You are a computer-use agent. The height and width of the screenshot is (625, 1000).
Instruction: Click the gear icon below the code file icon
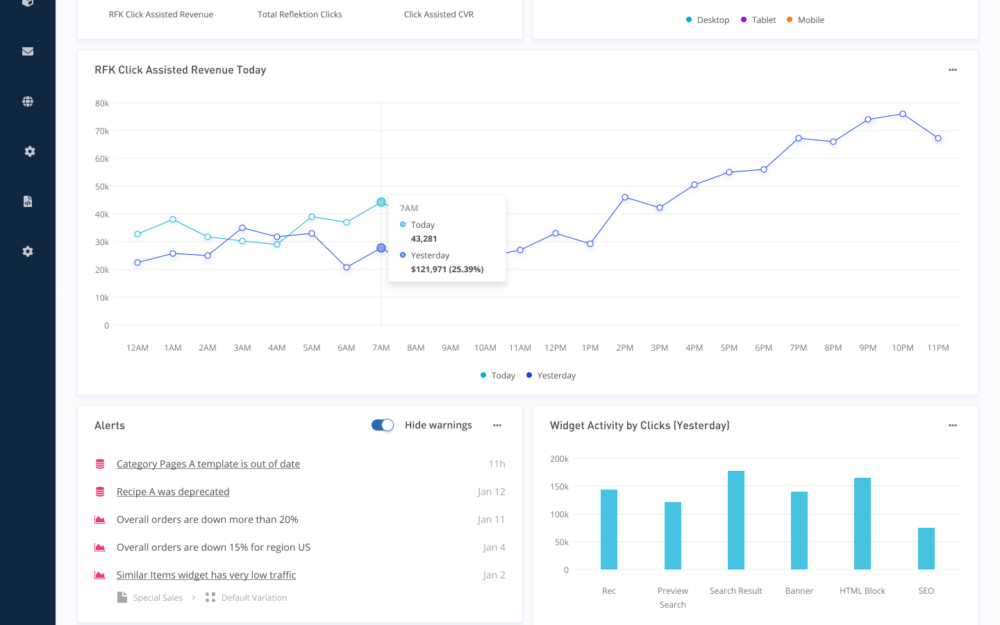click(x=29, y=251)
